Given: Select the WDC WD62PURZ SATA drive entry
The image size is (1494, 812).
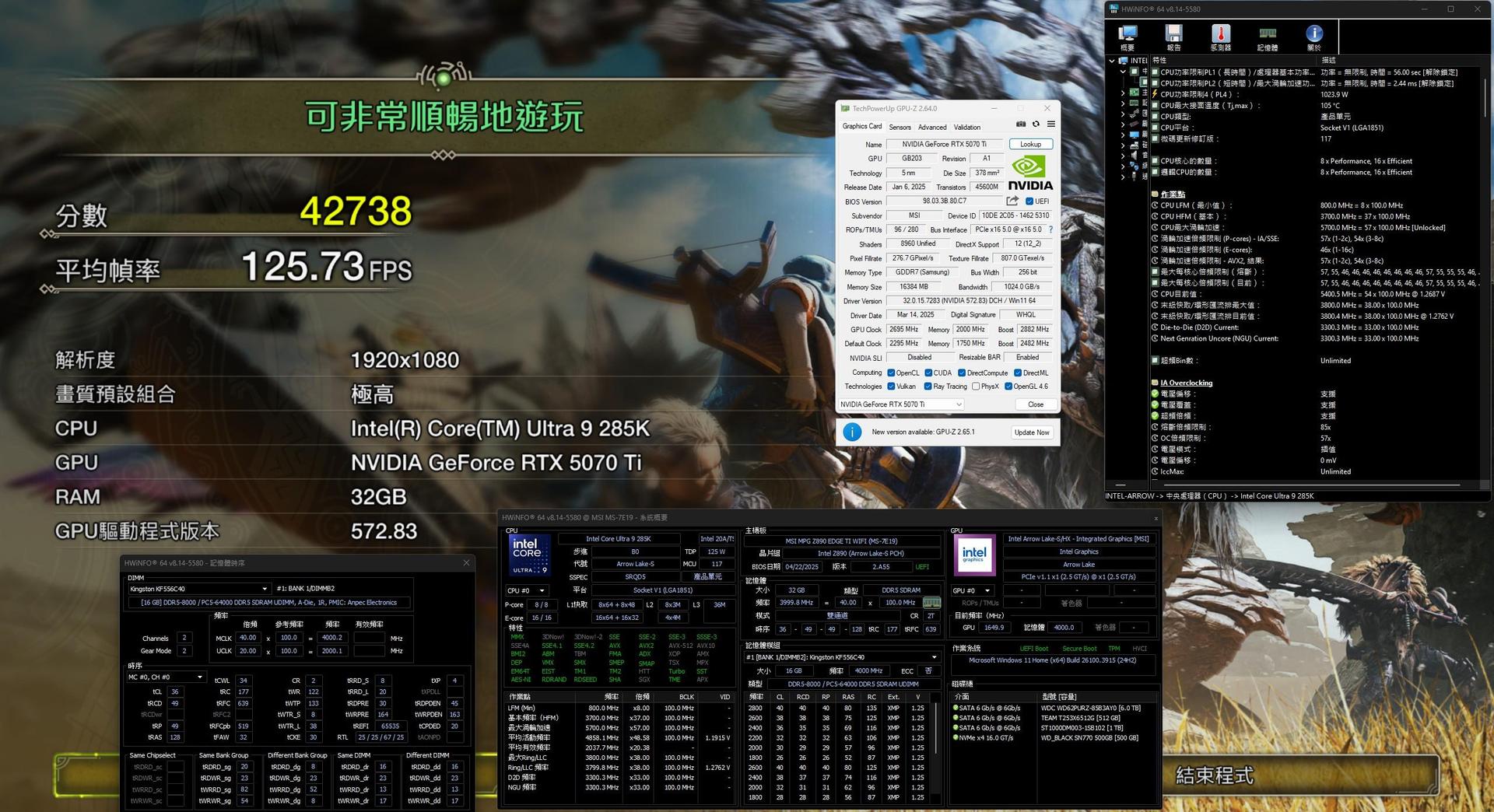Looking at the screenshot, I should 1047,708.
